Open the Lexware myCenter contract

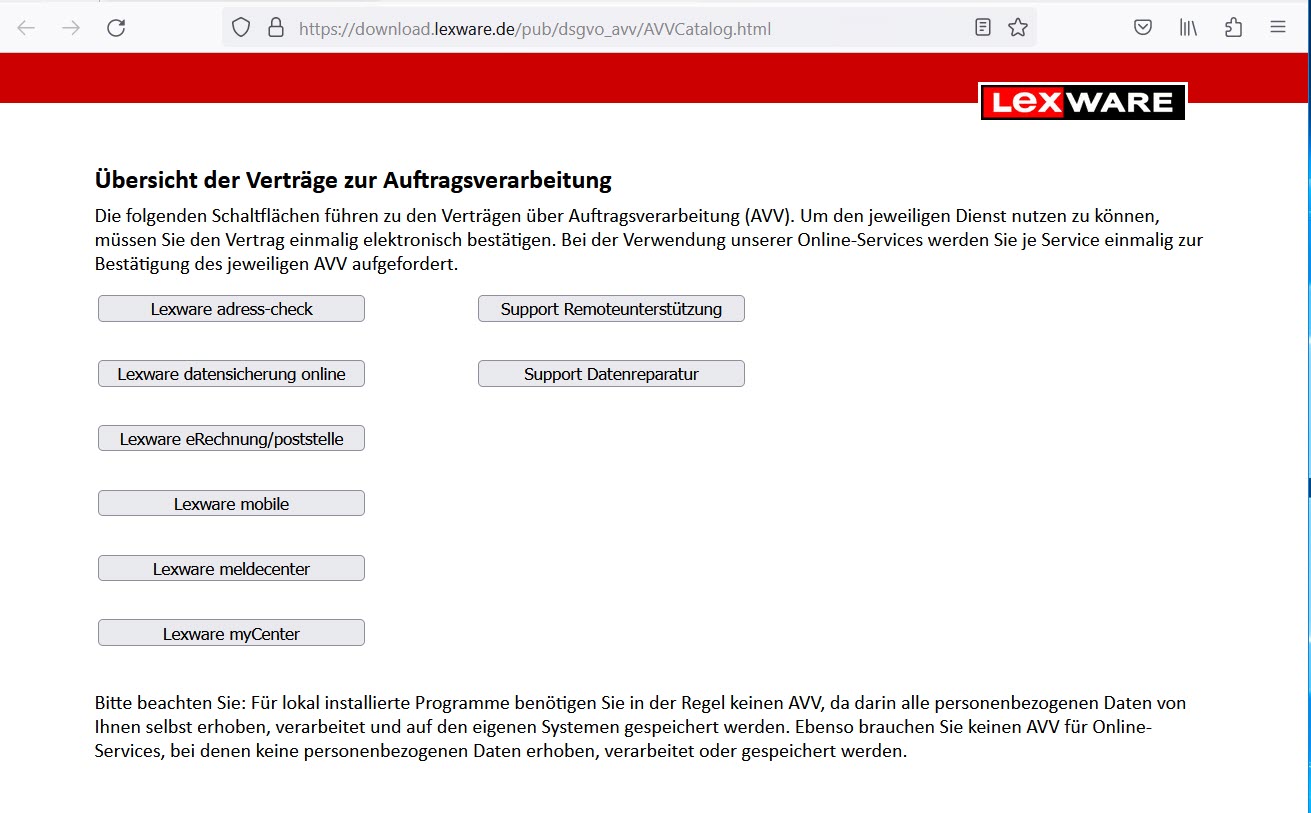(231, 632)
